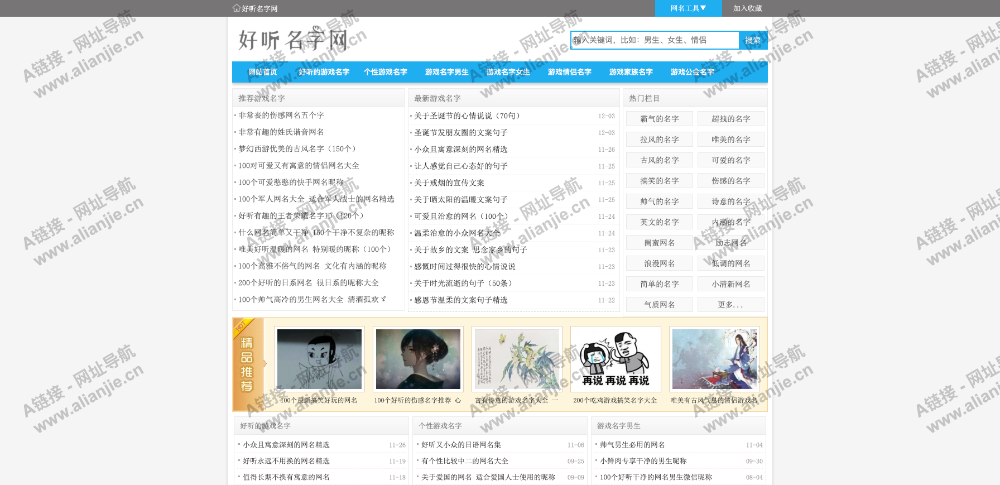
Task: Open the 网站首页 nav item
Action: click(x=263, y=72)
